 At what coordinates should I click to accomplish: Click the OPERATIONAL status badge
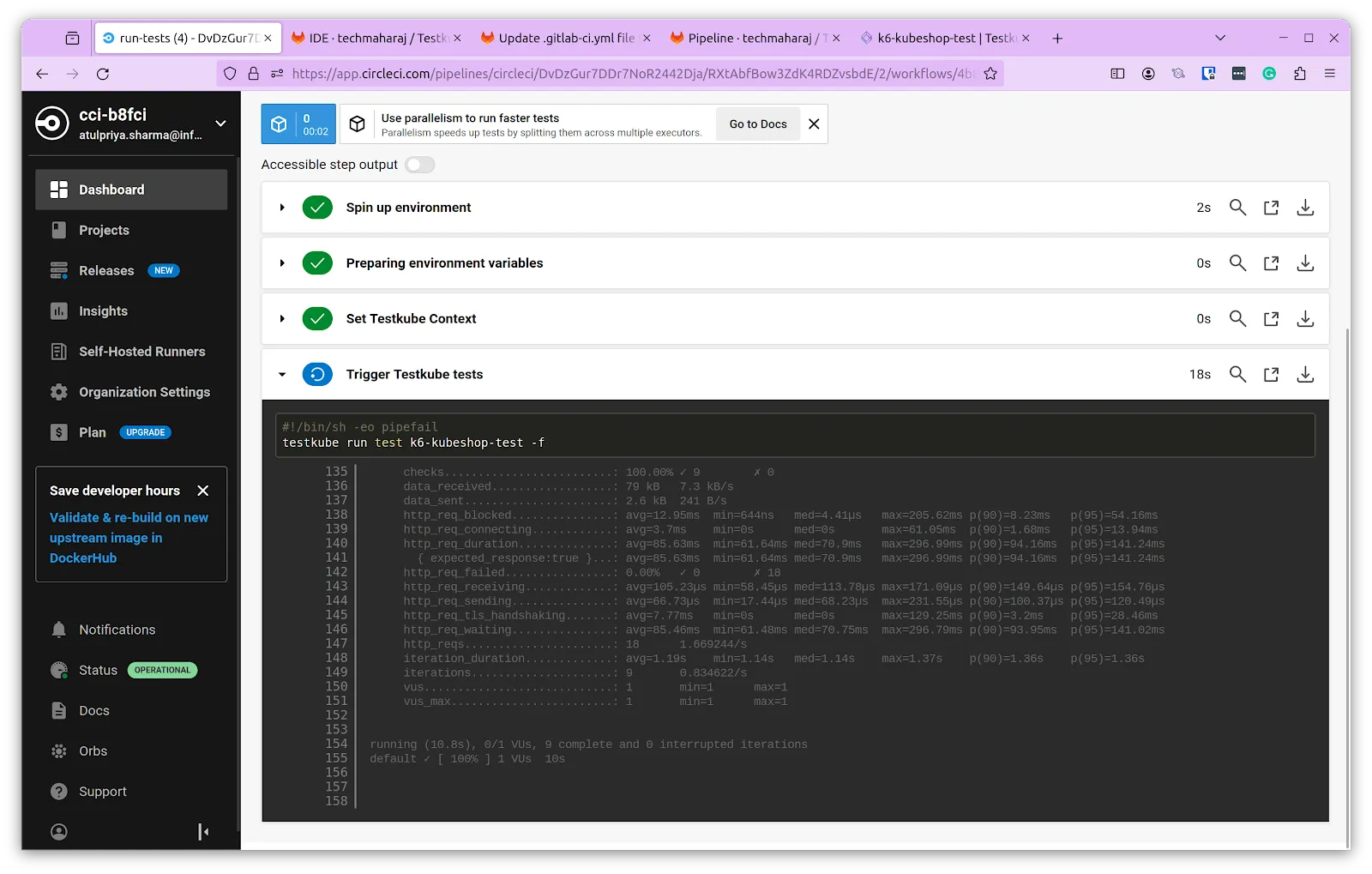point(162,670)
